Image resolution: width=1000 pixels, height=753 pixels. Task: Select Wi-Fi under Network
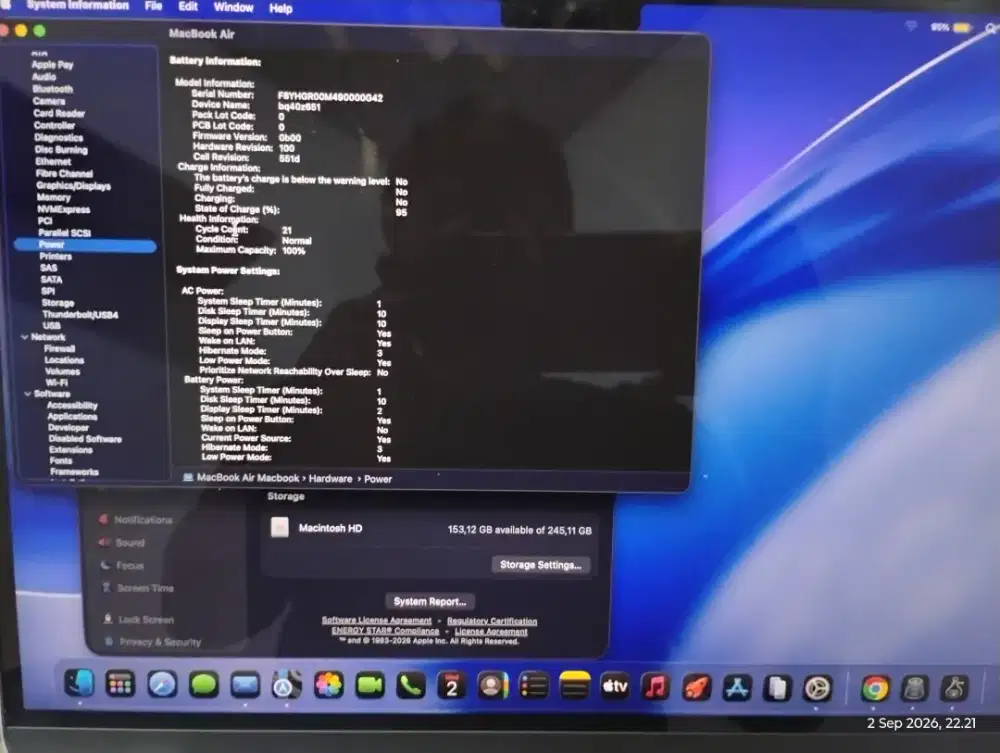point(57,383)
